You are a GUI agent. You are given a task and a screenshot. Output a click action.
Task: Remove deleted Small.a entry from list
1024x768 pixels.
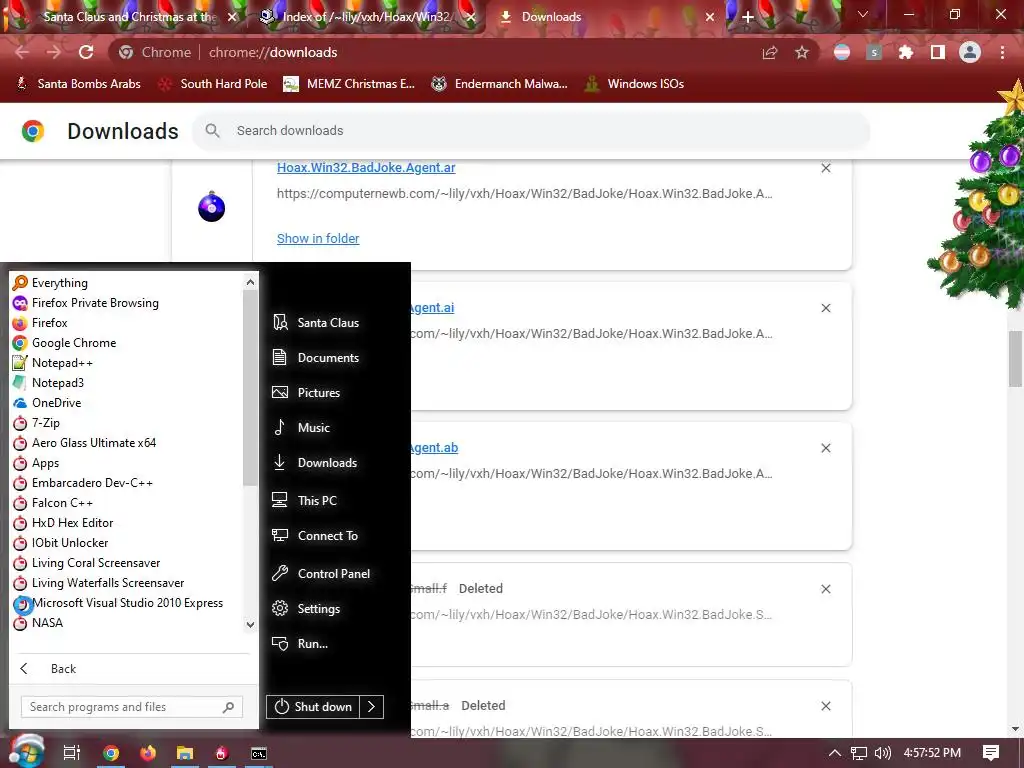pyautogui.click(x=825, y=706)
